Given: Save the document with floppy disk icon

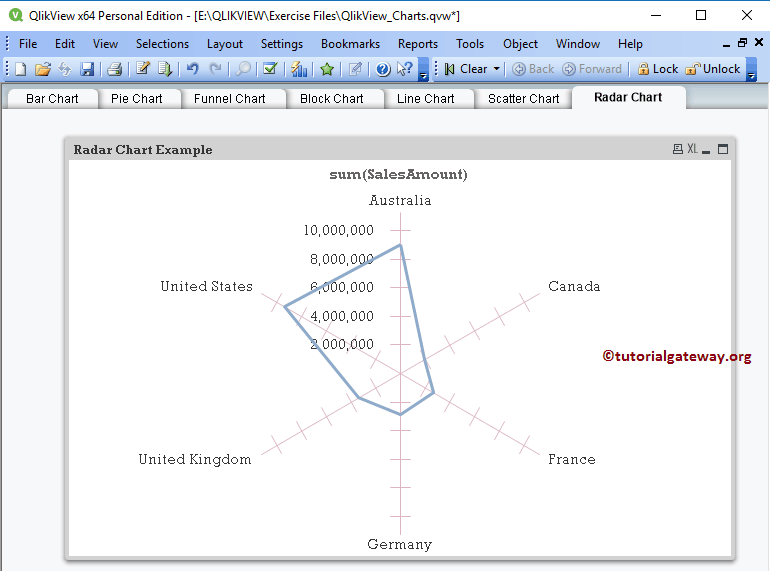Looking at the screenshot, I should pyautogui.click(x=87, y=69).
